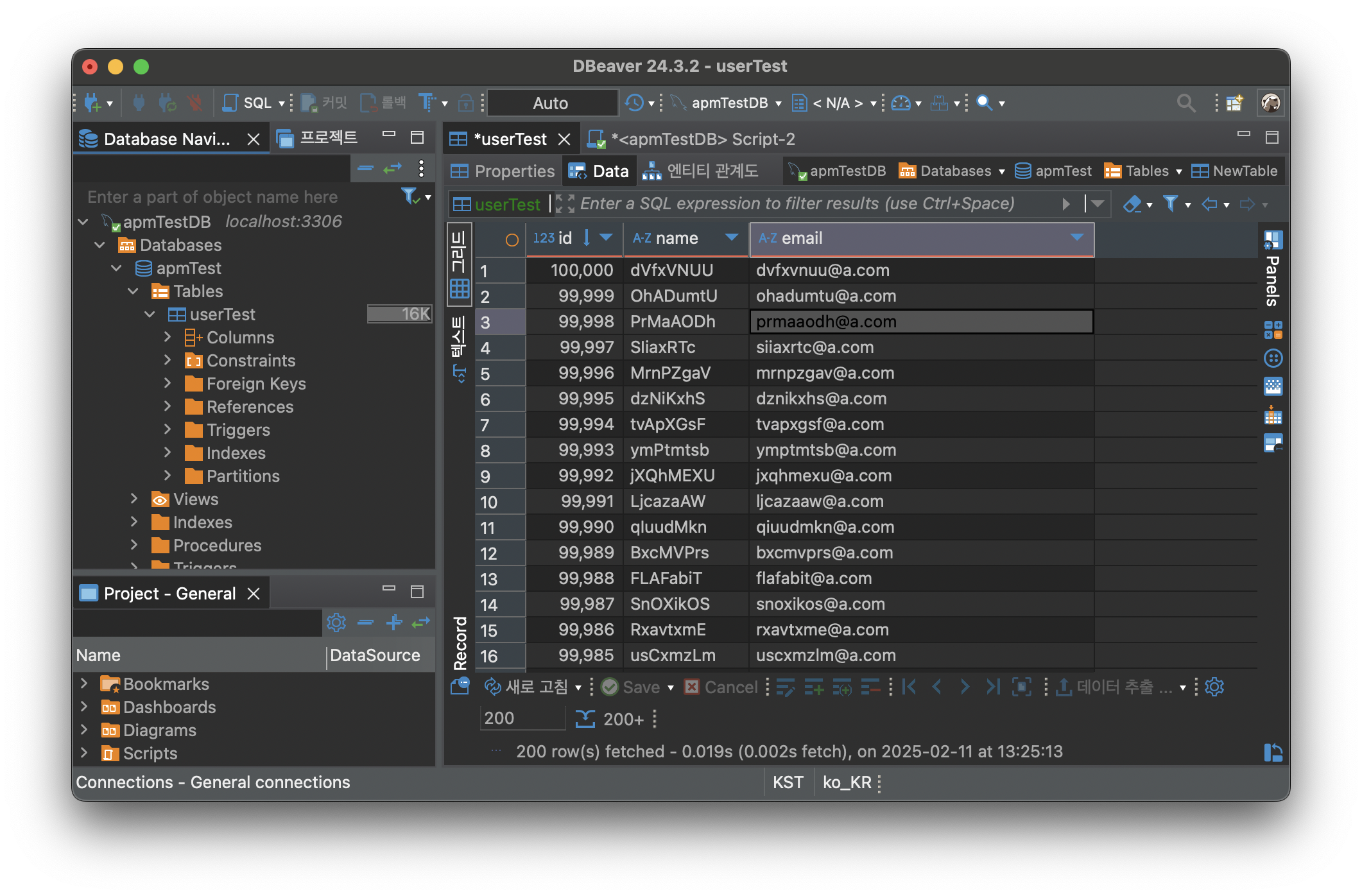Open the toolbar search magnifier icon

pos(984,103)
